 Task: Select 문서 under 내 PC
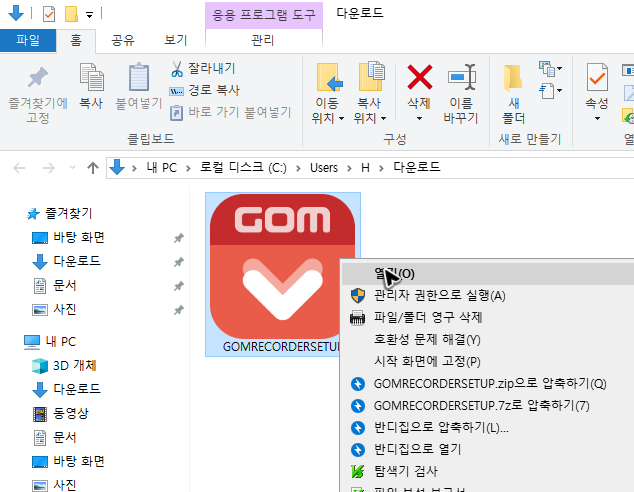point(65,437)
